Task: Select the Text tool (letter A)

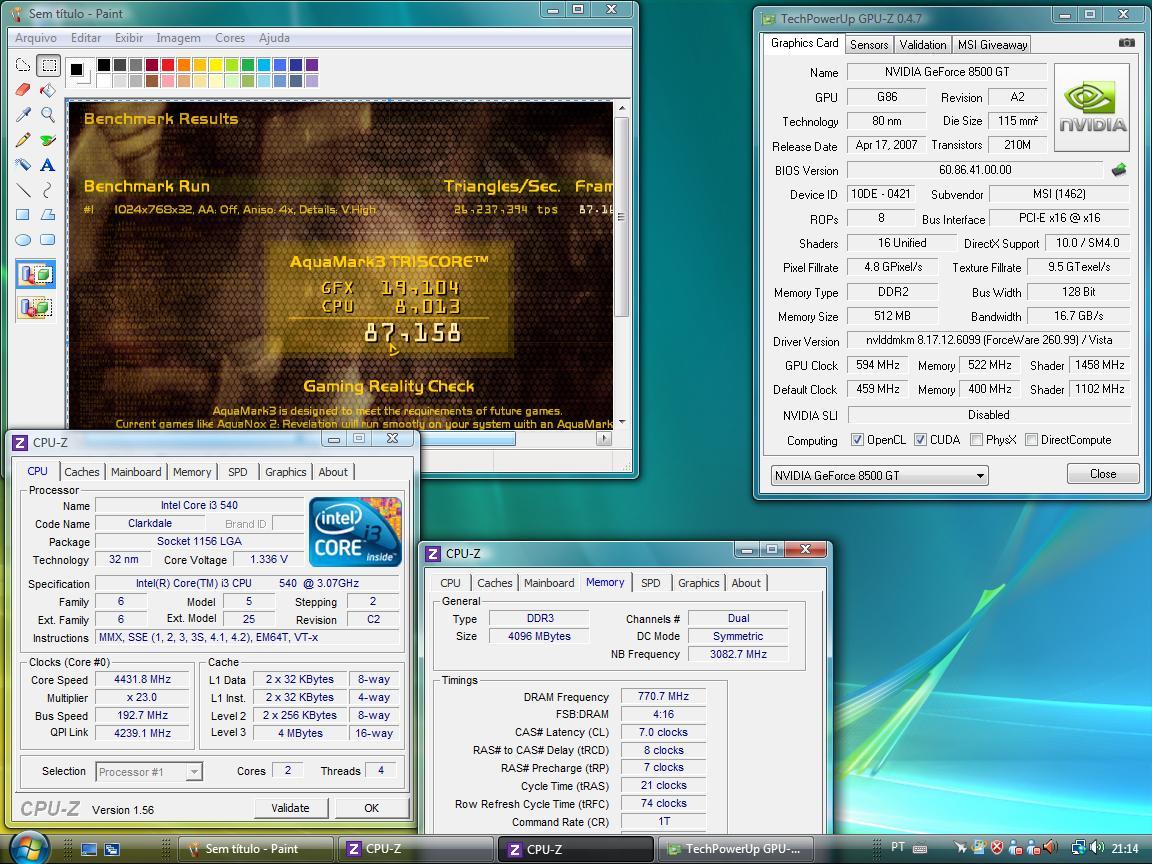Action: [48, 165]
